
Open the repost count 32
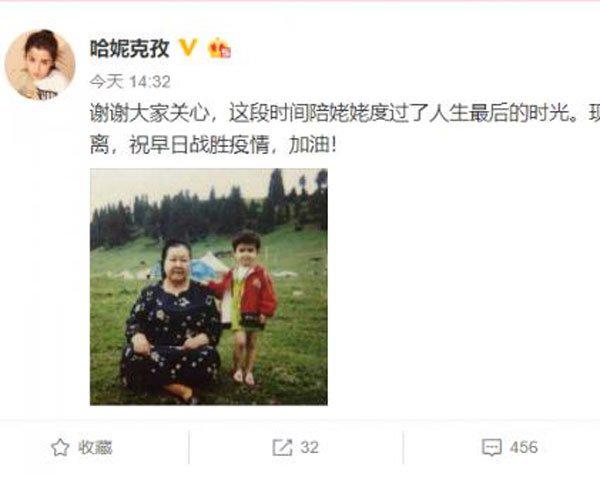[x=309, y=448]
